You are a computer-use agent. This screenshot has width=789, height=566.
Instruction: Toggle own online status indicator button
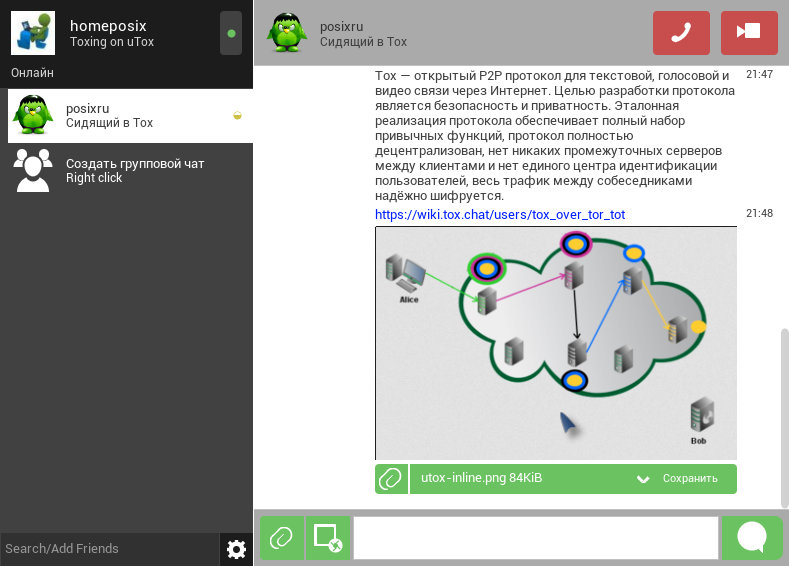coord(231,33)
